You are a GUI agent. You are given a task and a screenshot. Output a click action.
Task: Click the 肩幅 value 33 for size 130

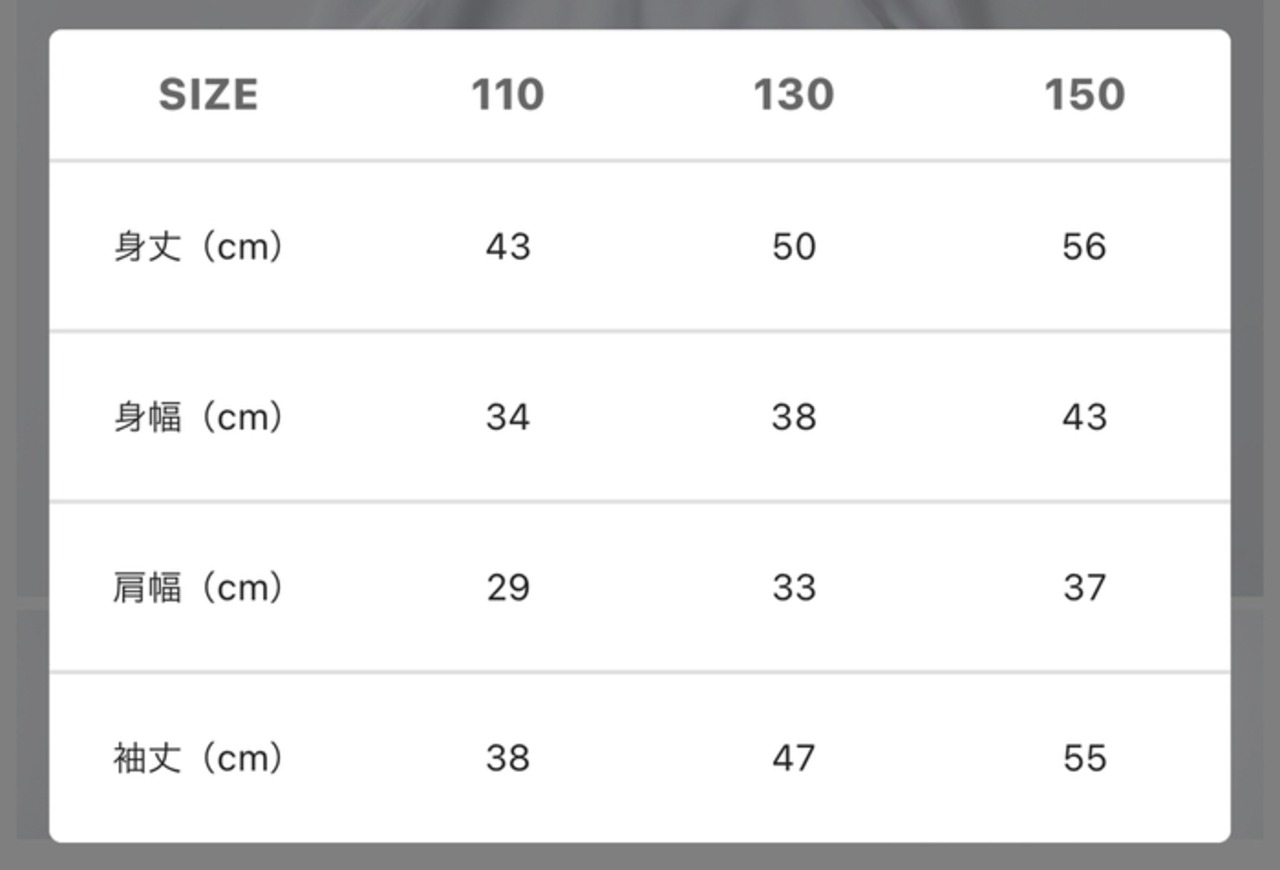[x=794, y=588]
